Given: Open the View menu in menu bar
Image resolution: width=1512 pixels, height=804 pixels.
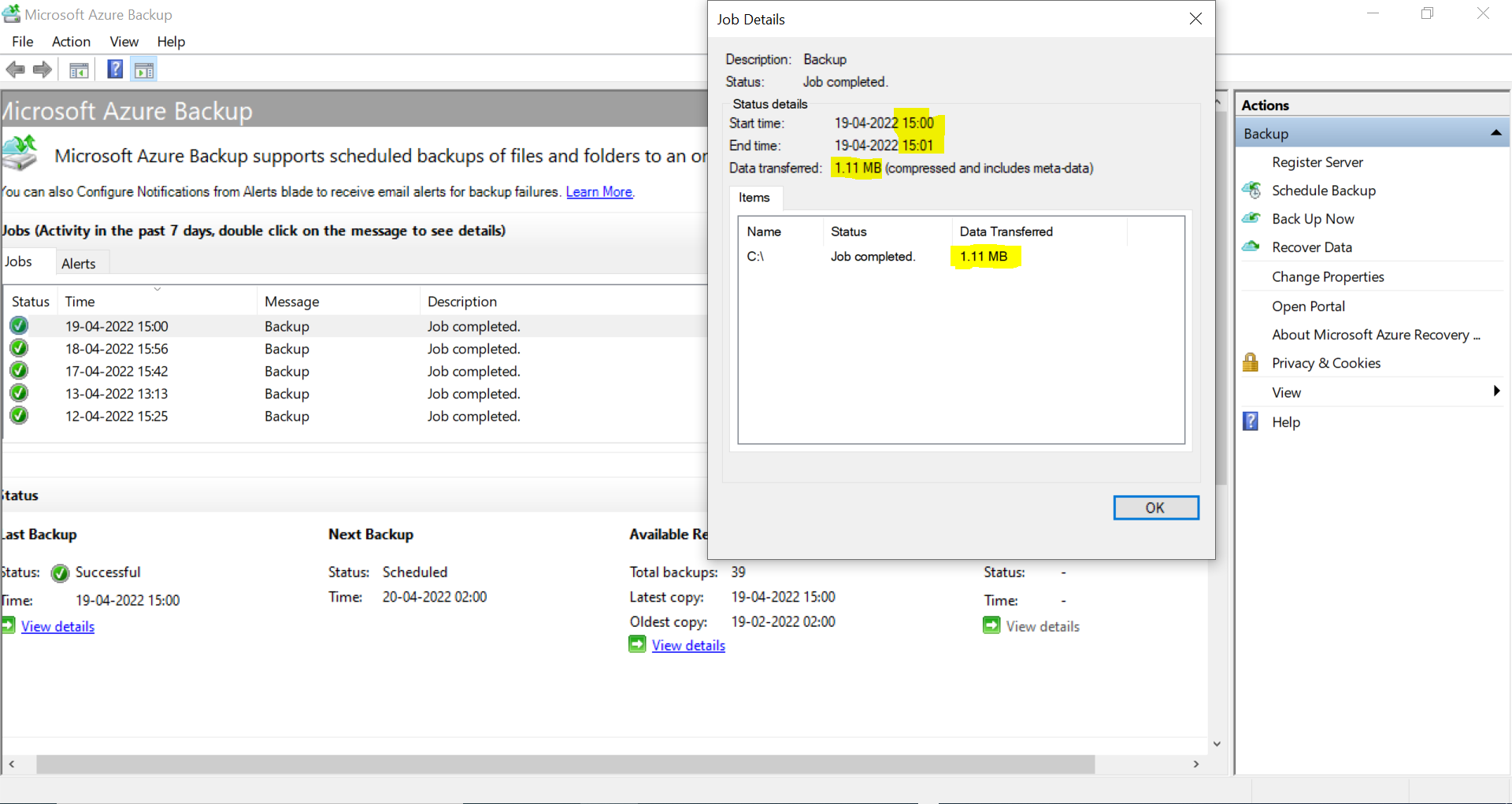Looking at the screenshot, I should click(x=124, y=42).
